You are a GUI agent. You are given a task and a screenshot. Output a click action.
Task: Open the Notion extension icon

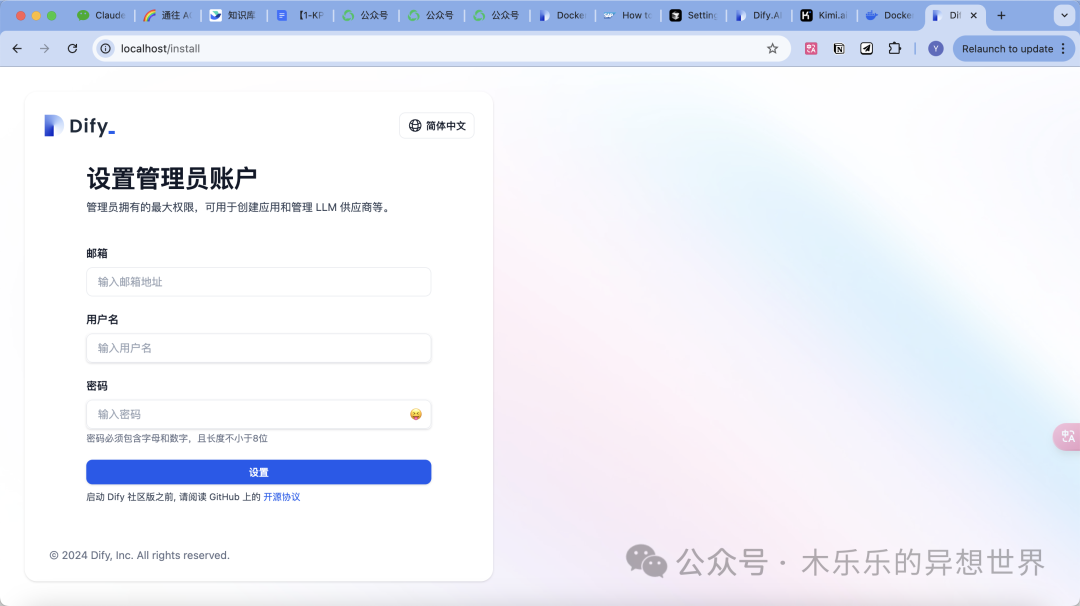[x=839, y=48]
